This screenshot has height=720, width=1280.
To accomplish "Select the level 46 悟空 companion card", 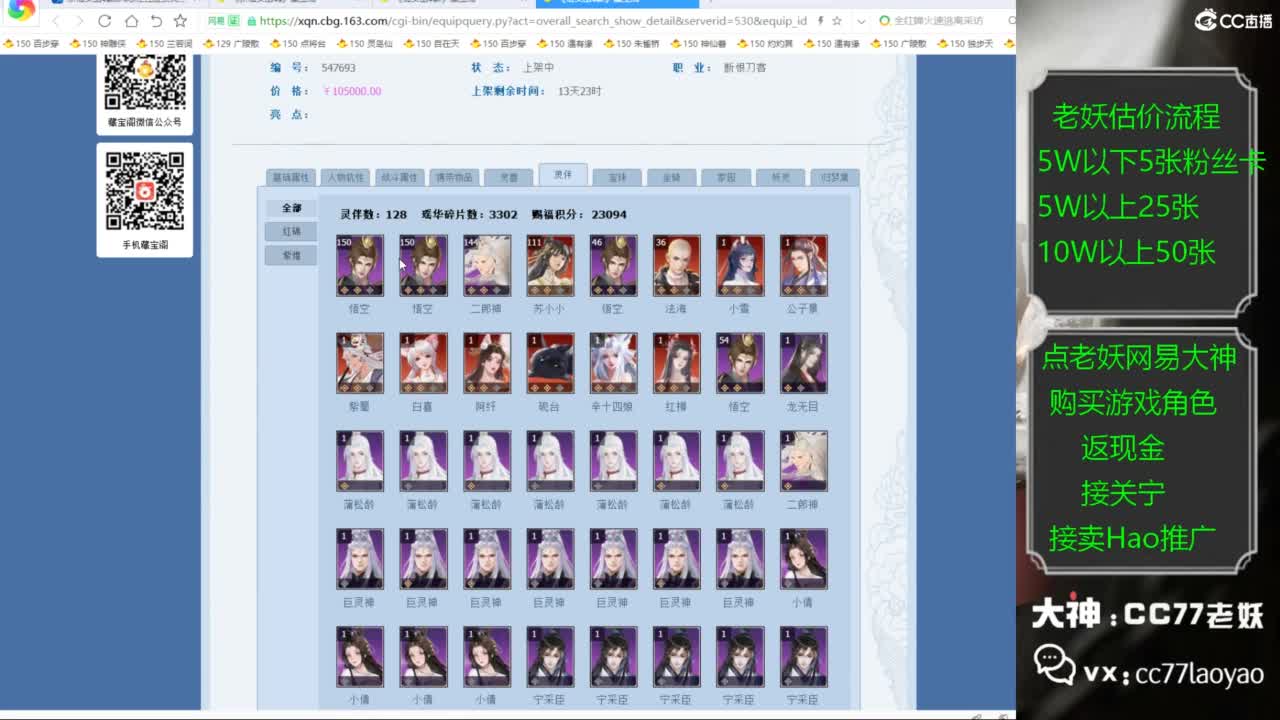I will click(613, 266).
